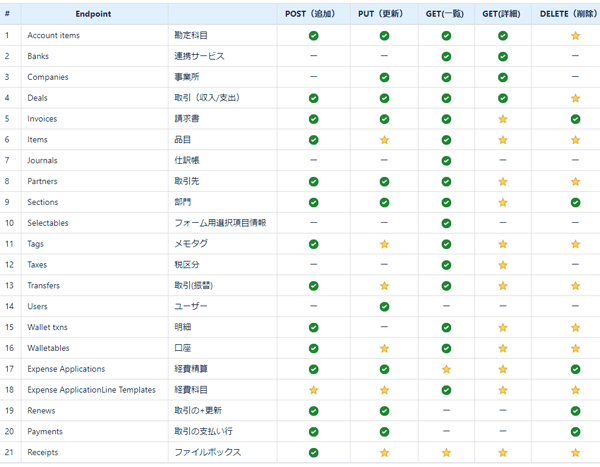The width and height of the screenshot is (600, 467).
Task: Click the Renews endpoint name
Action: pyautogui.click(x=41, y=411)
